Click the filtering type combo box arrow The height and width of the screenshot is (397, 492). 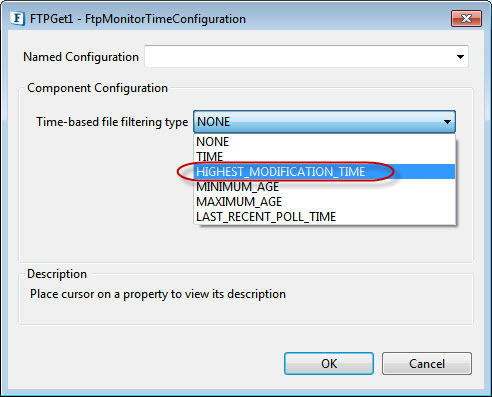pos(447,122)
